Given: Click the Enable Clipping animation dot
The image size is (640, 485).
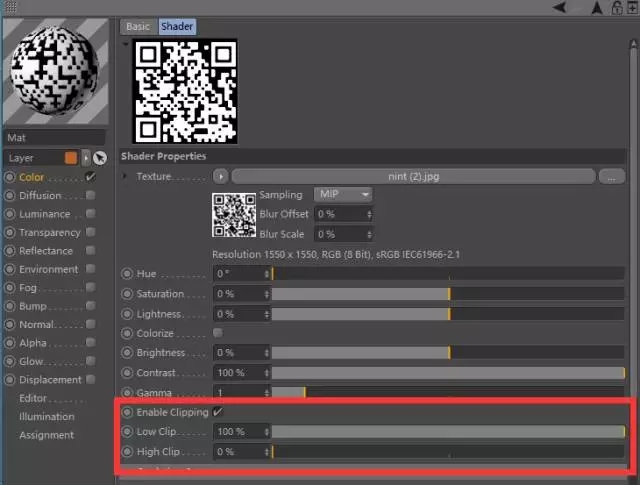Looking at the screenshot, I should (x=127, y=412).
